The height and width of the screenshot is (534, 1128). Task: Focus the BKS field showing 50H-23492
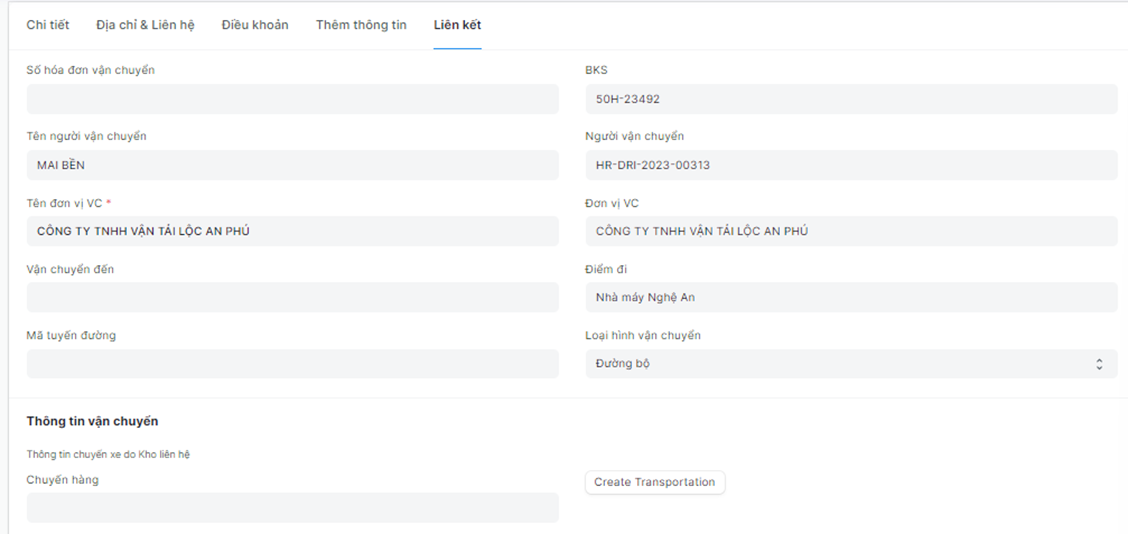click(x=850, y=99)
